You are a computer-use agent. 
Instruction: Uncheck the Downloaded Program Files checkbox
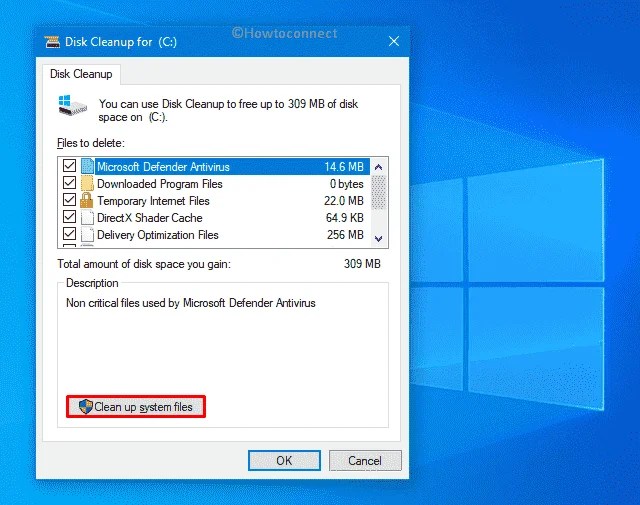[x=69, y=183]
